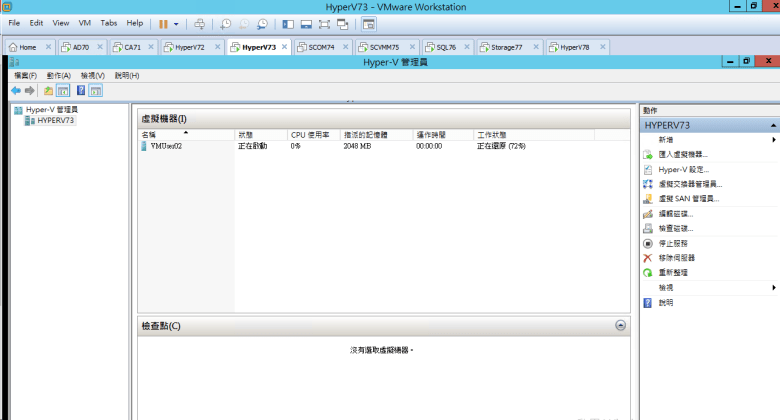Click the VMware suspend/pause VM icon
Screen dimensions: 780x420
pos(163,23)
